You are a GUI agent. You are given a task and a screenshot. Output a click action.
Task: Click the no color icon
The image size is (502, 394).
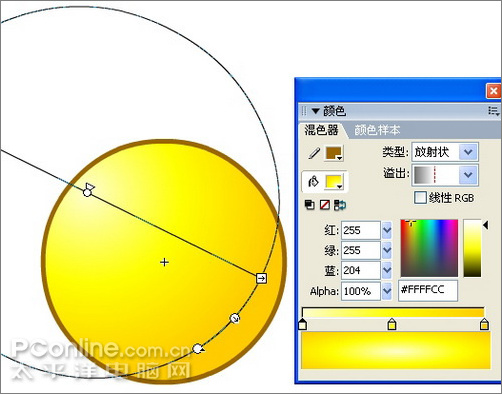click(x=324, y=205)
